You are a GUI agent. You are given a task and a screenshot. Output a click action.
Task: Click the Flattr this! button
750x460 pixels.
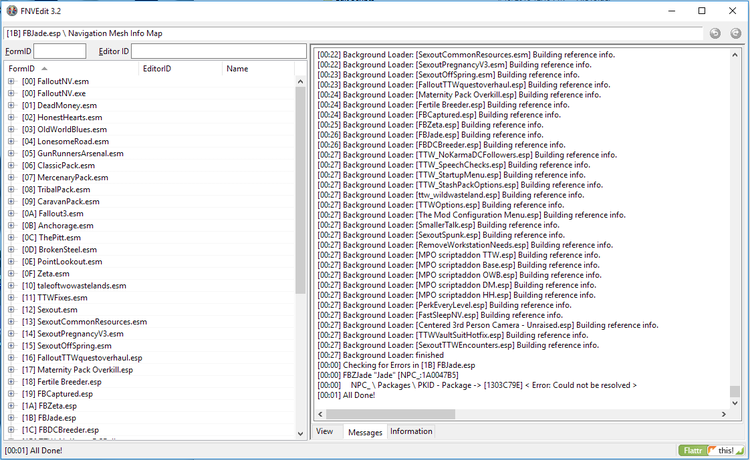coord(712,450)
